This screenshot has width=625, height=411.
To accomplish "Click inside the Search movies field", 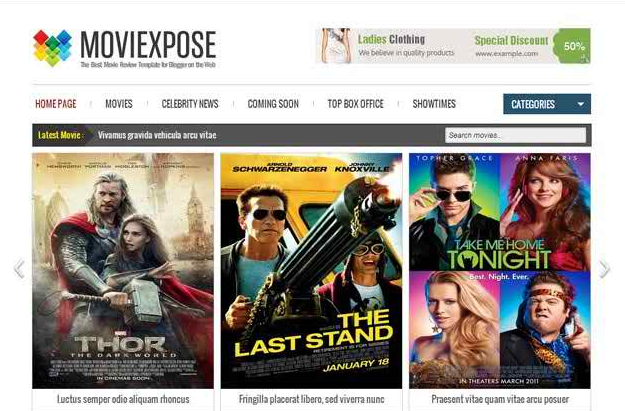I will [x=515, y=135].
